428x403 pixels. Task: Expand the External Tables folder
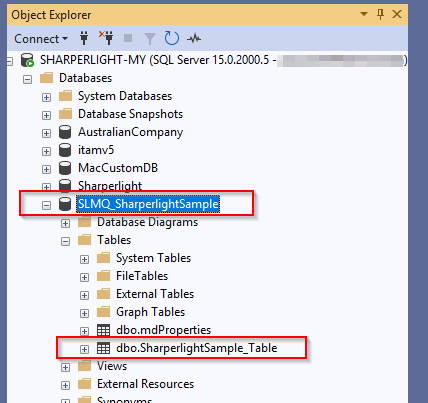[85, 295]
